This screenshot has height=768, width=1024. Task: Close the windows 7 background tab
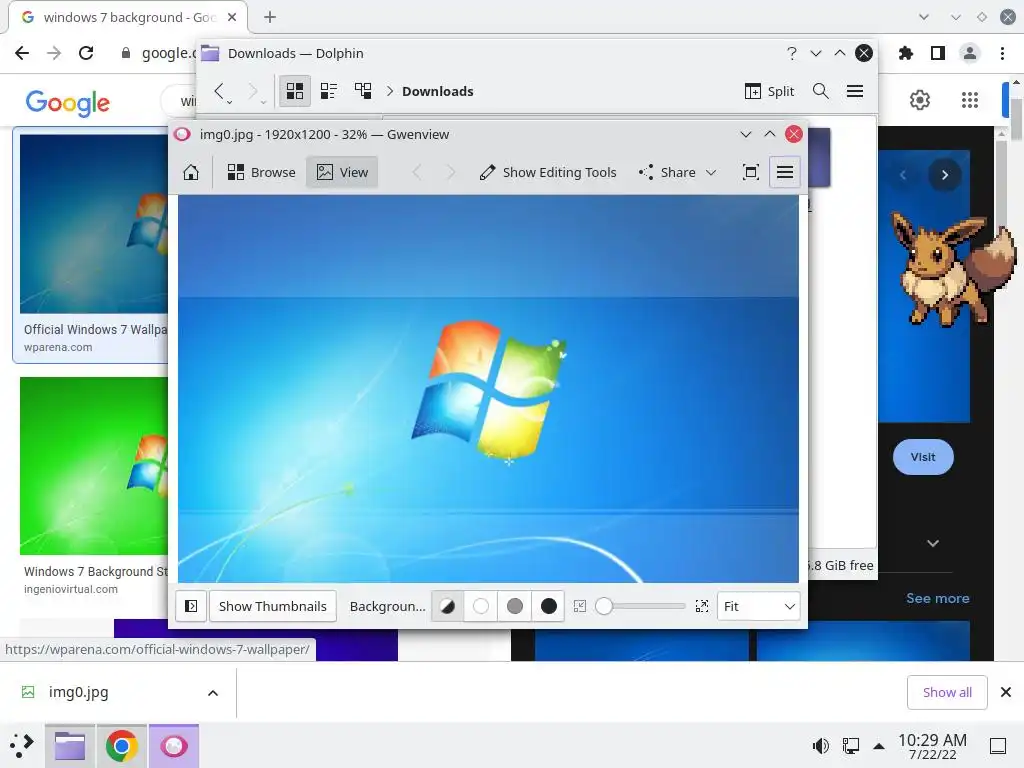coord(232,17)
